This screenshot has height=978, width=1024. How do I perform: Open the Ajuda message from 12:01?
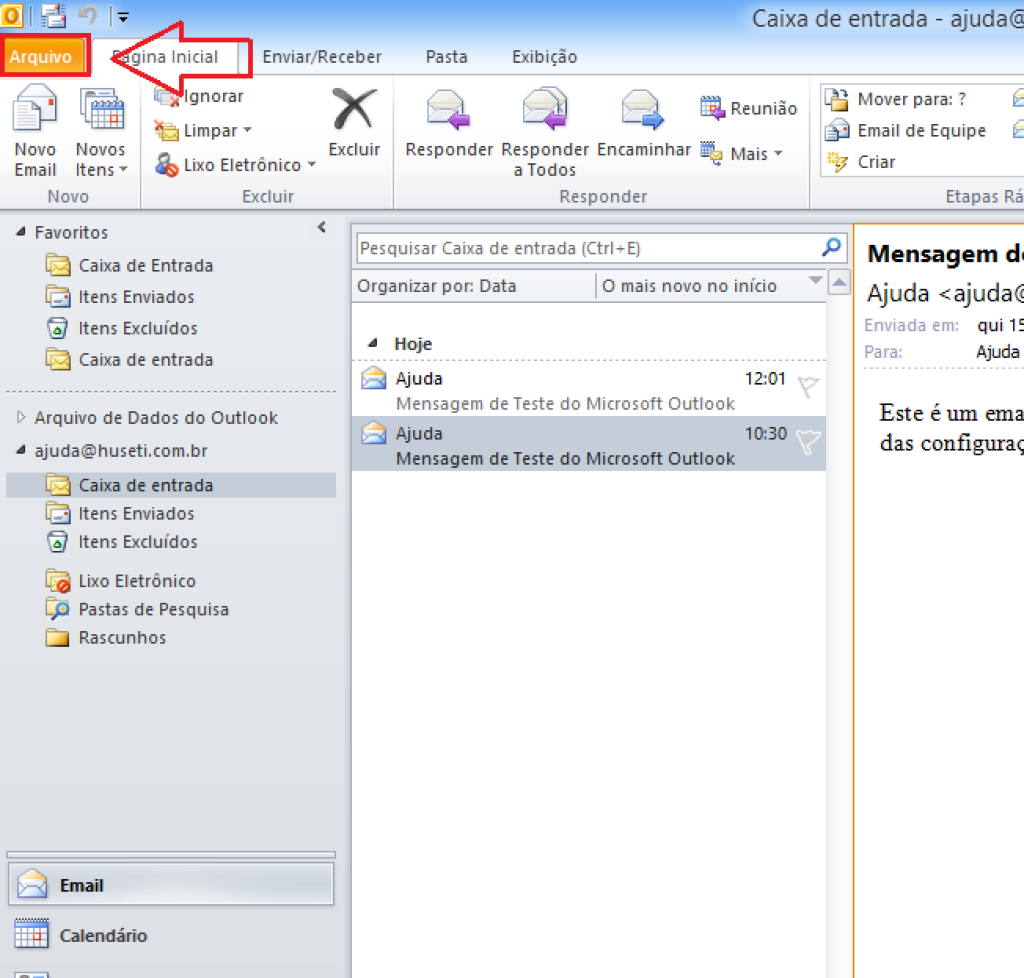point(588,390)
